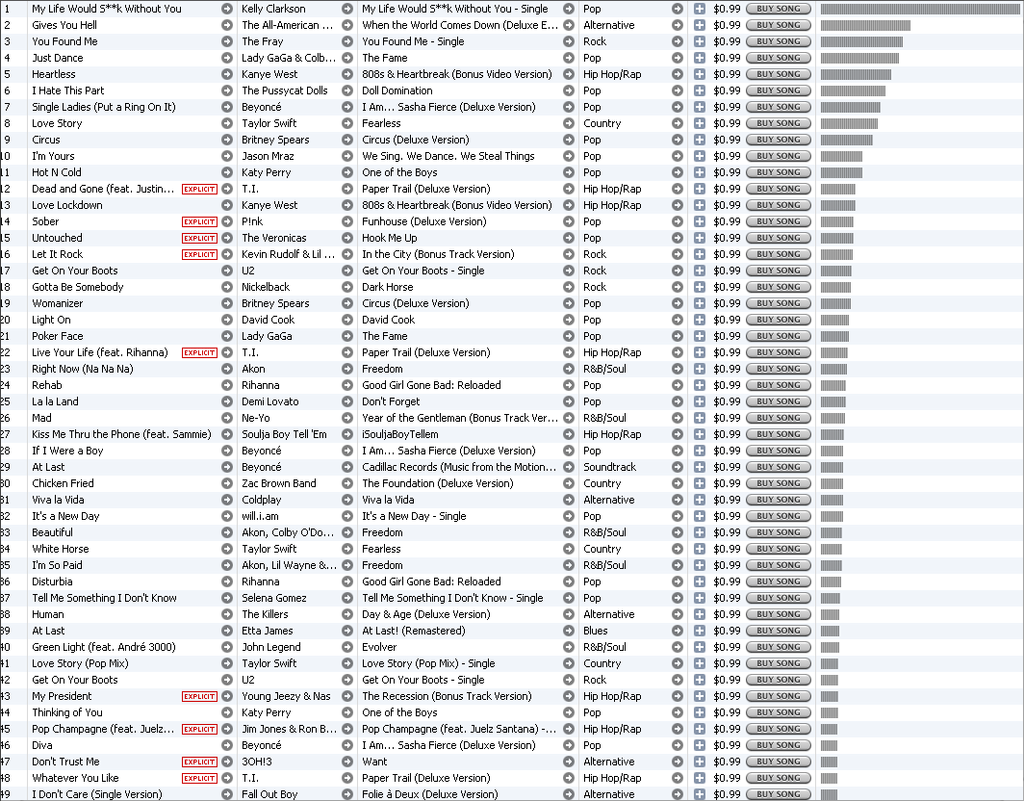The height and width of the screenshot is (801, 1024).
Task: Open plus button options for Diva
Action: tap(700, 745)
